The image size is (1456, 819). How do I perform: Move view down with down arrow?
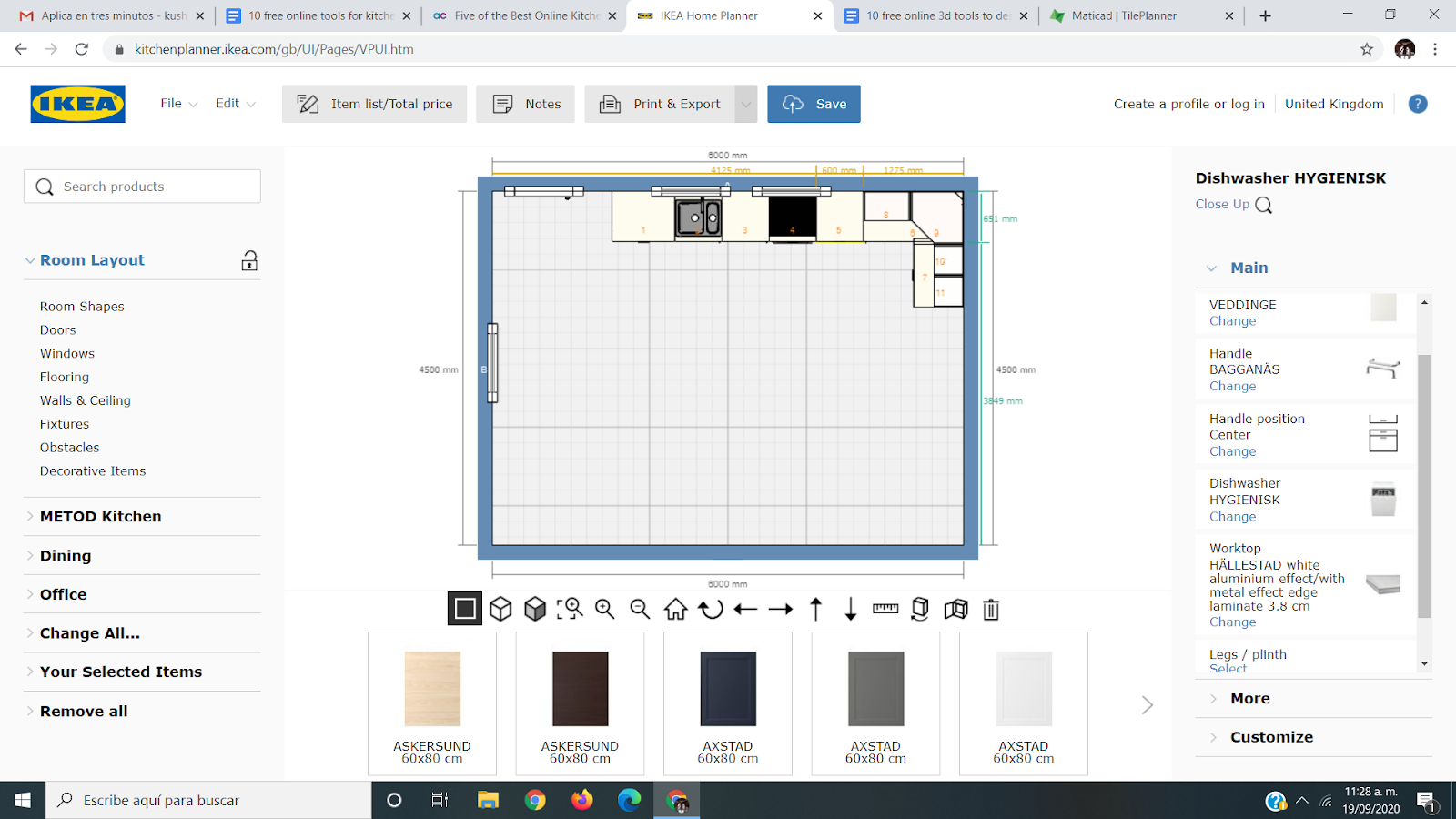click(851, 609)
